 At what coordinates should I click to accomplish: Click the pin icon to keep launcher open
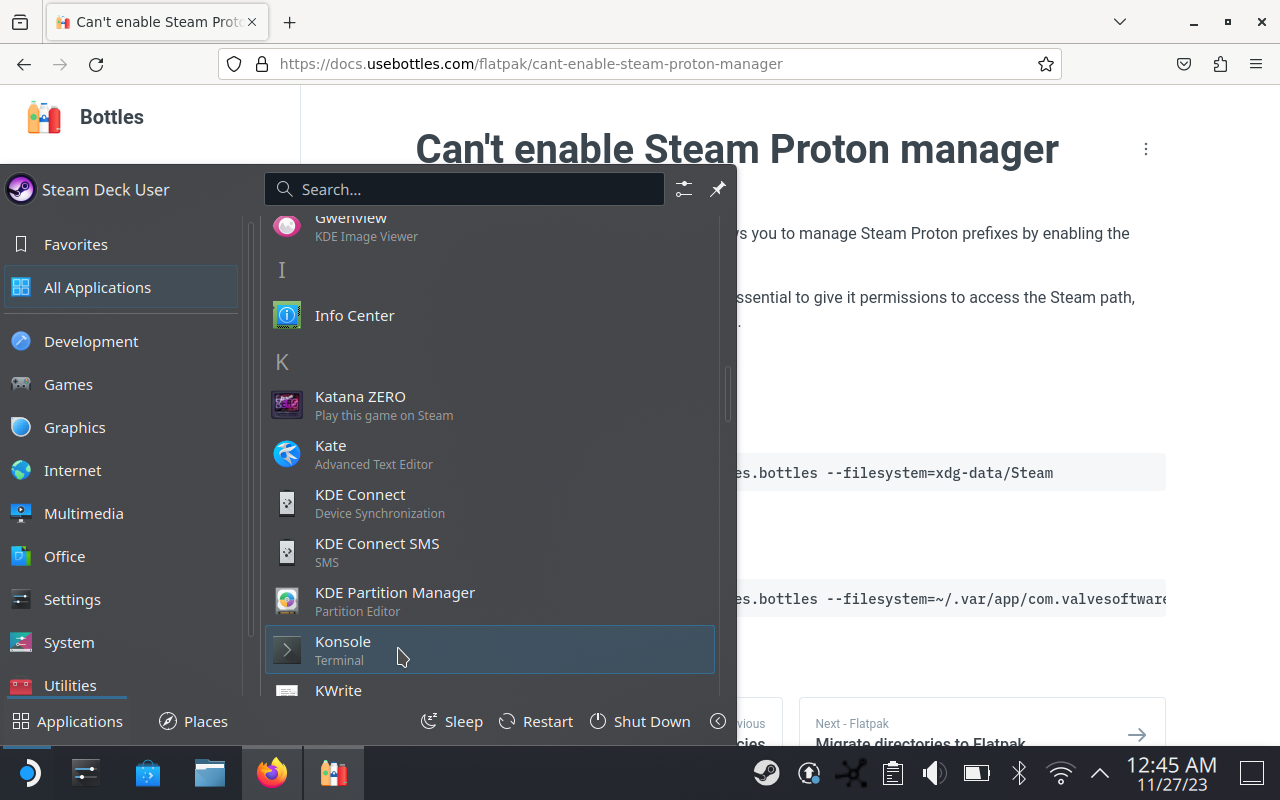718,189
